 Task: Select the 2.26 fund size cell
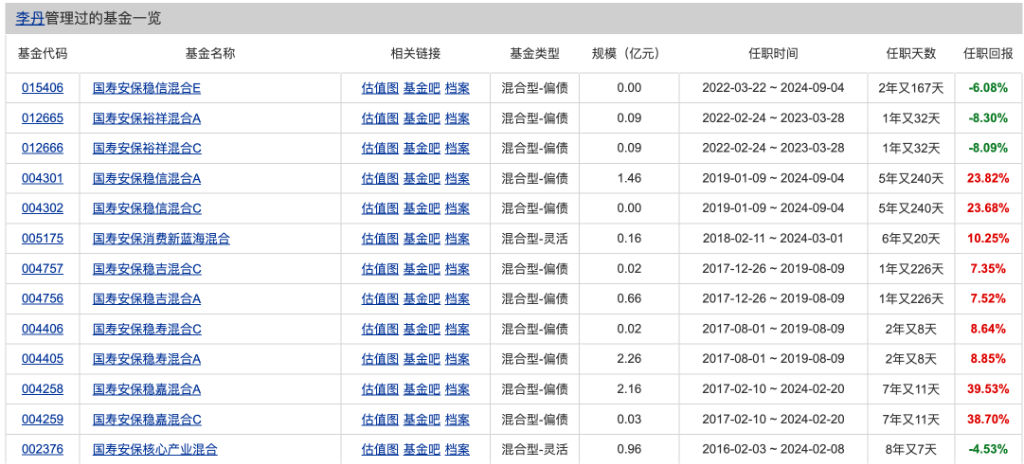point(630,359)
